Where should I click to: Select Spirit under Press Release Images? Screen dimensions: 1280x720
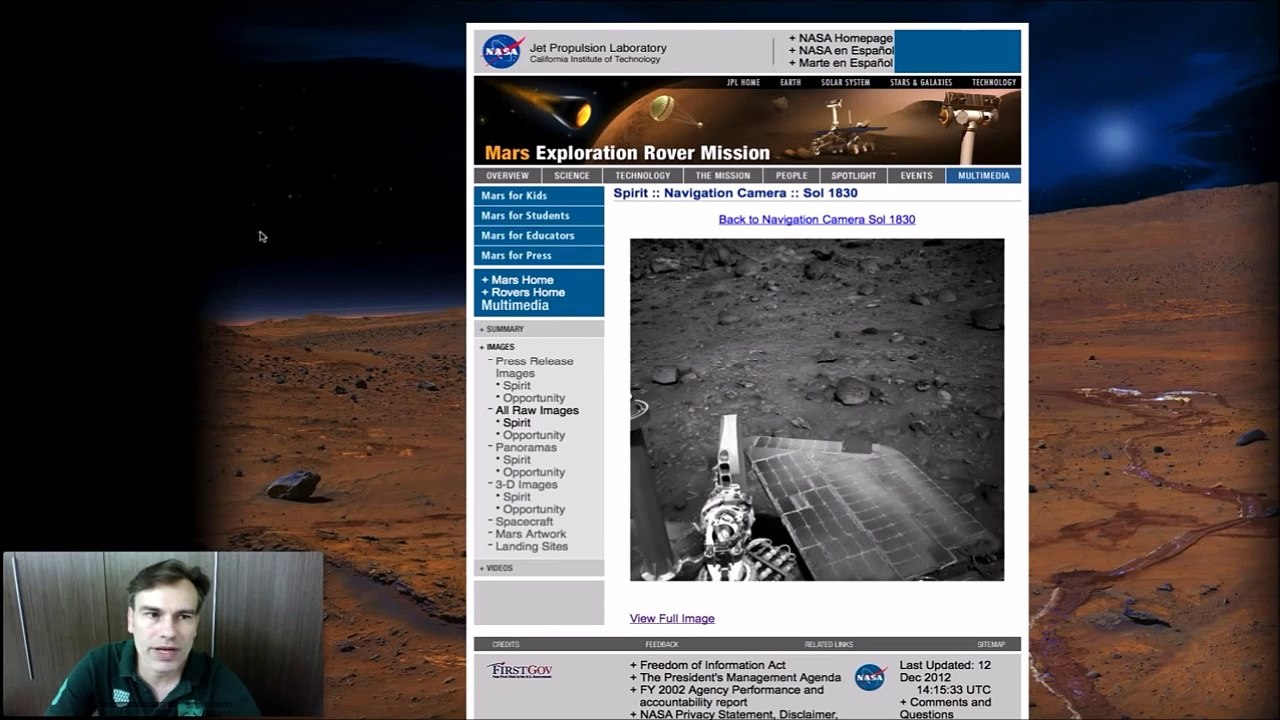pos(517,386)
